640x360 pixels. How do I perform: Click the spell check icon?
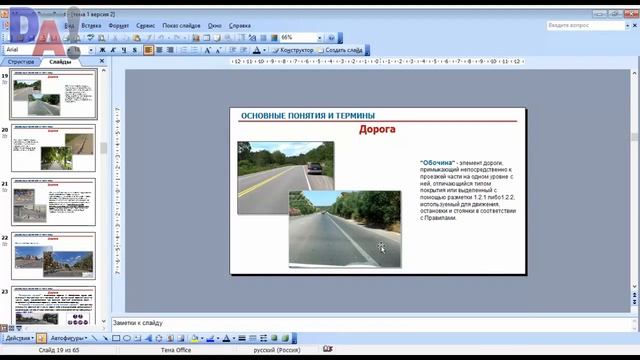(90, 38)
